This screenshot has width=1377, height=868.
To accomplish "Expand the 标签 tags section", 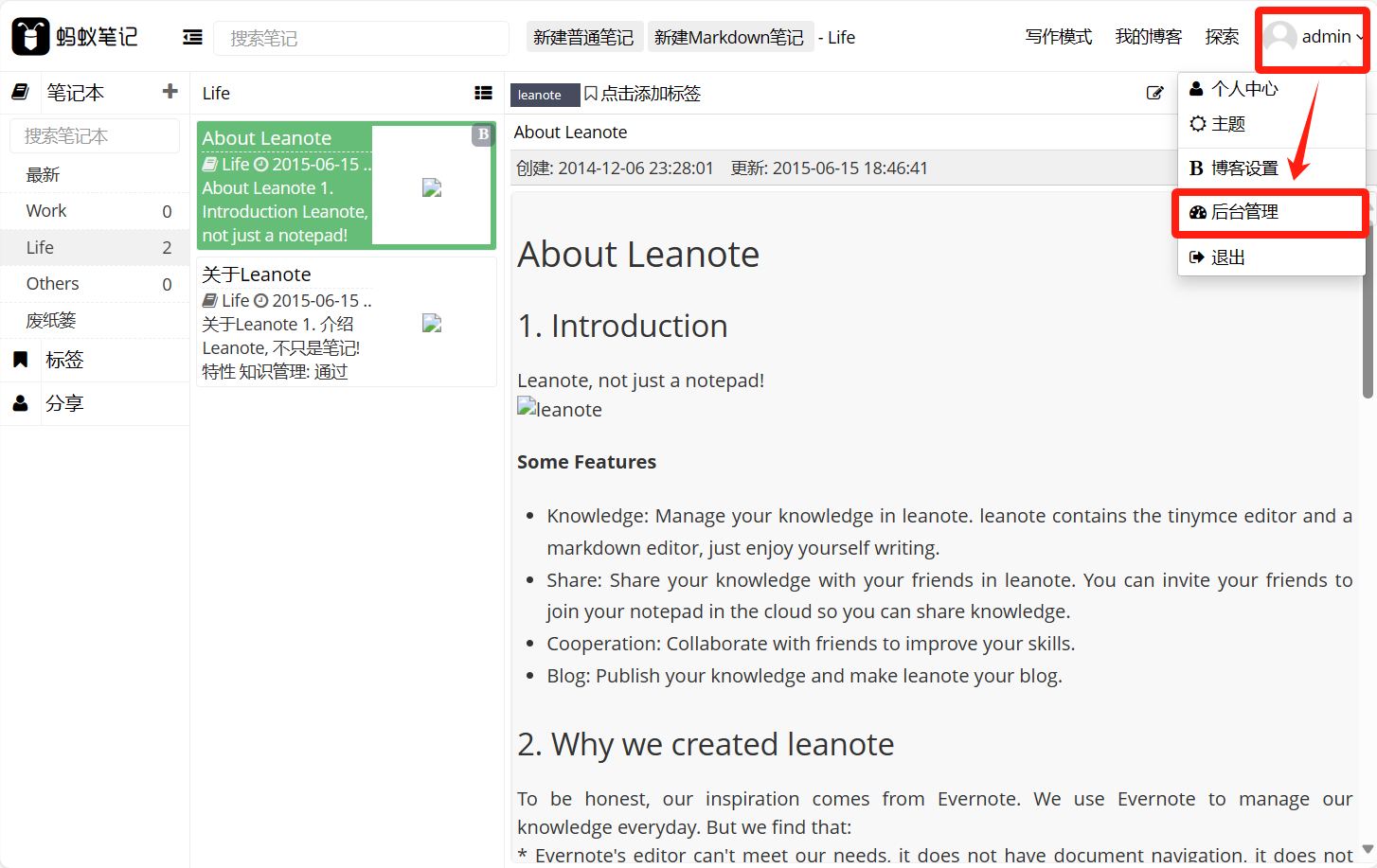I will tap(64, 360).
